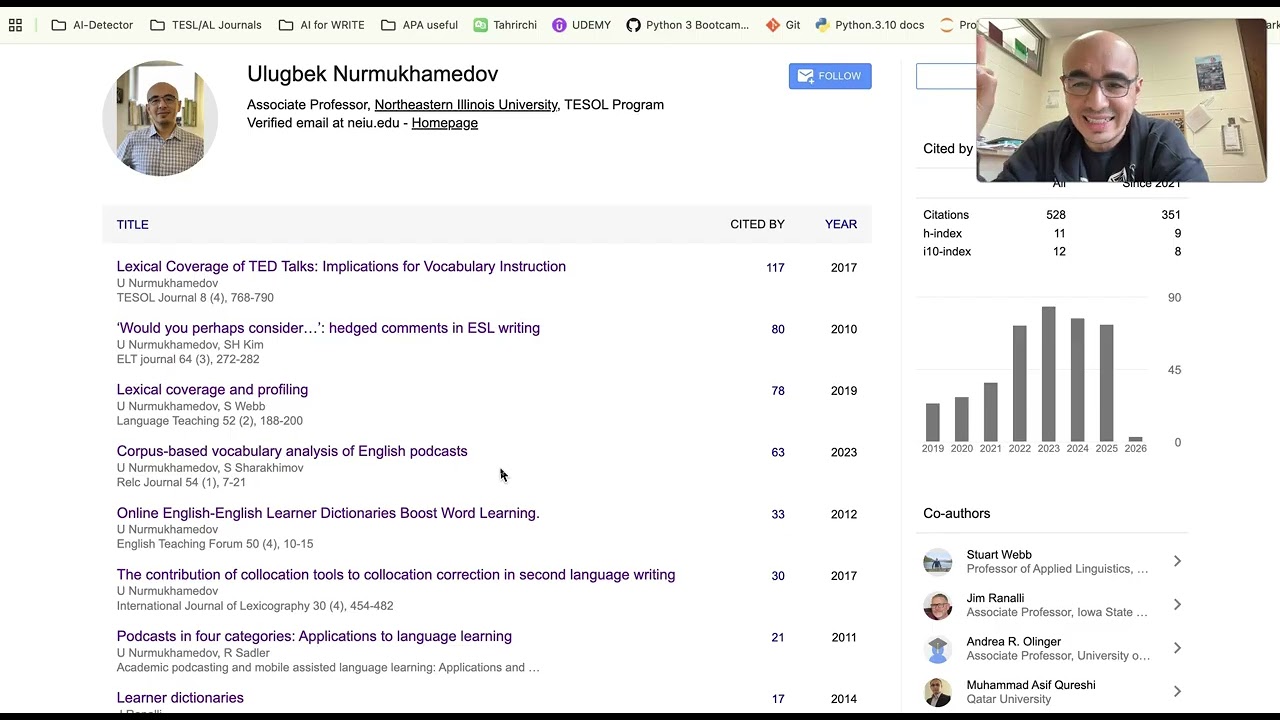
Task: Sort publications by TITLE column
Action: 132,224
